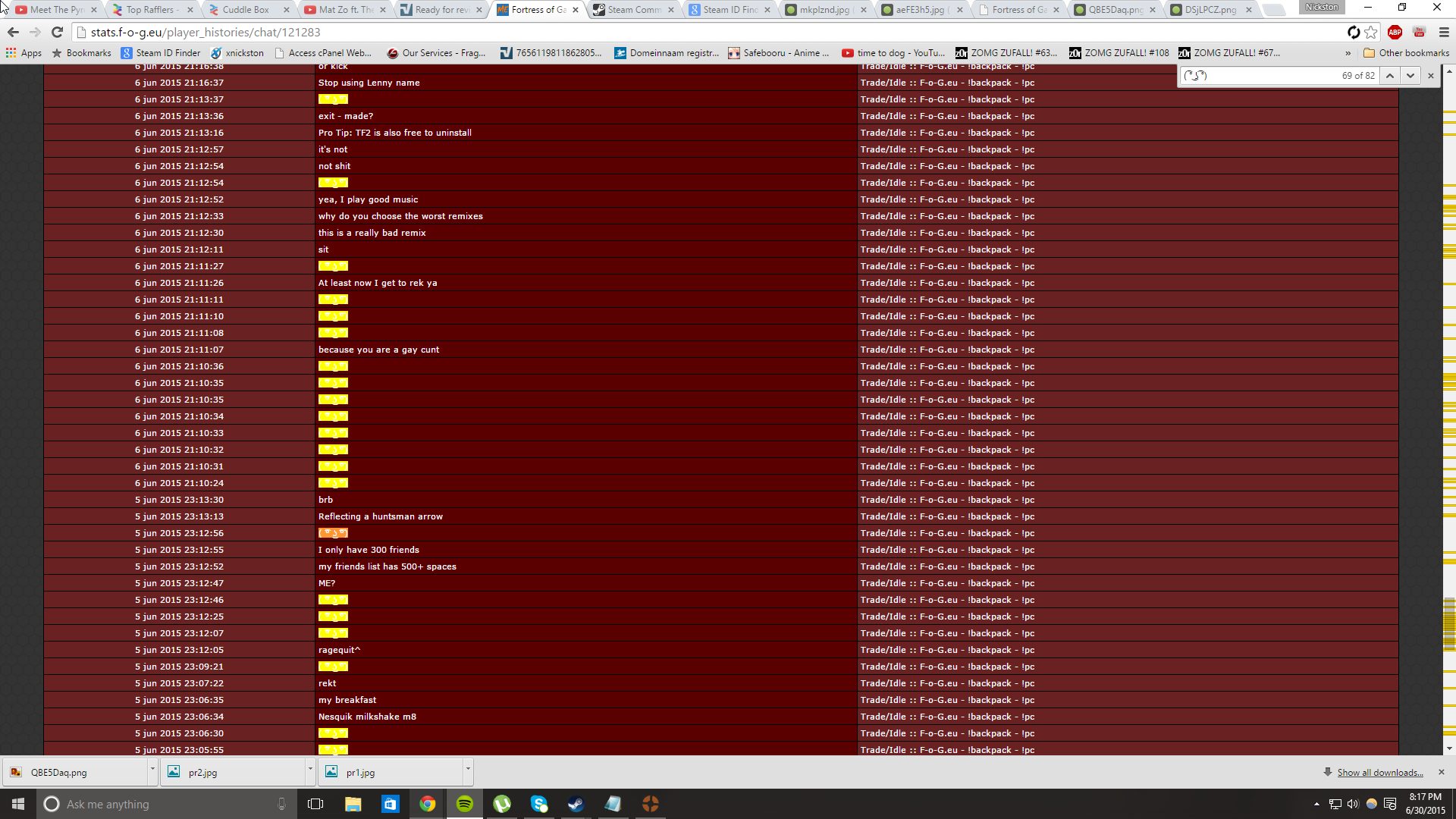
Task: Open the Chrome hamburger menu
Action: coord(1444,32)
